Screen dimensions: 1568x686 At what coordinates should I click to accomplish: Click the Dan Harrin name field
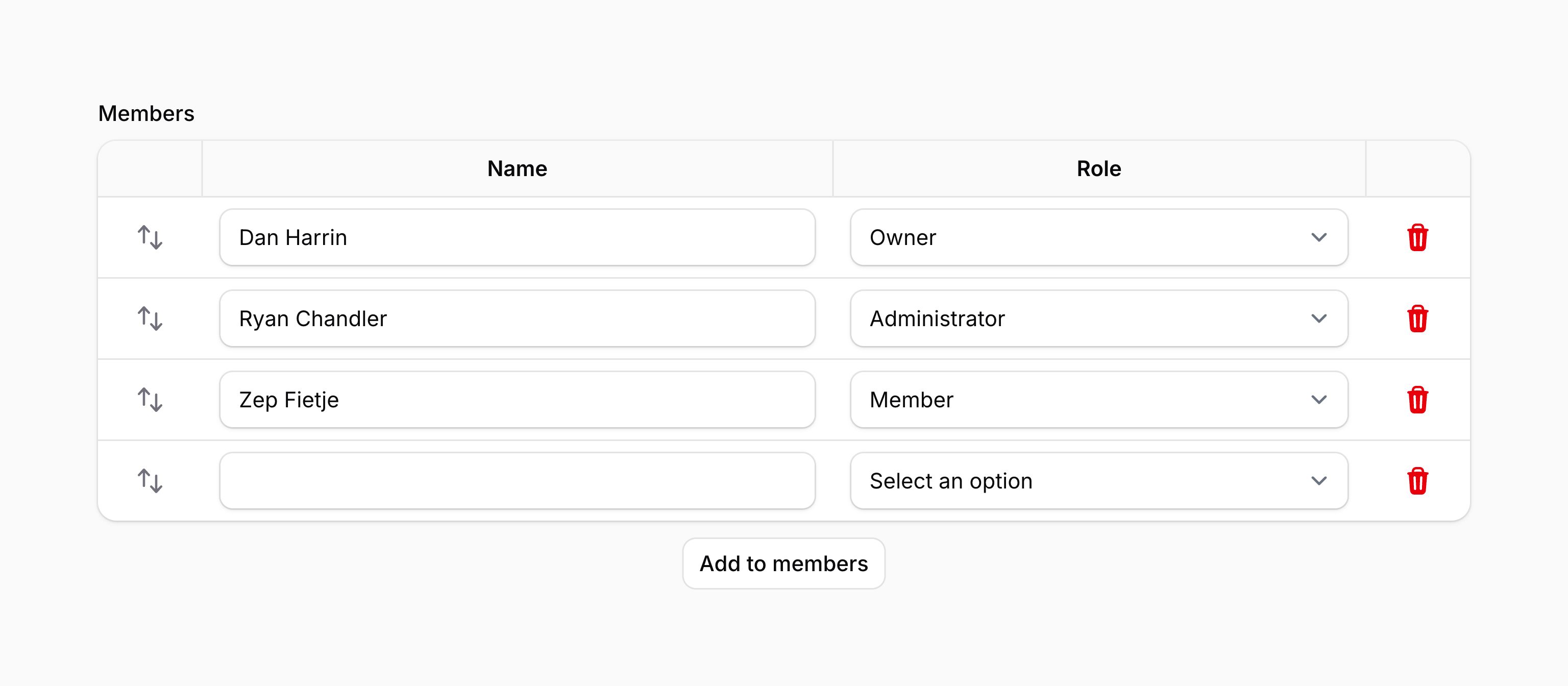coord(517,237)
